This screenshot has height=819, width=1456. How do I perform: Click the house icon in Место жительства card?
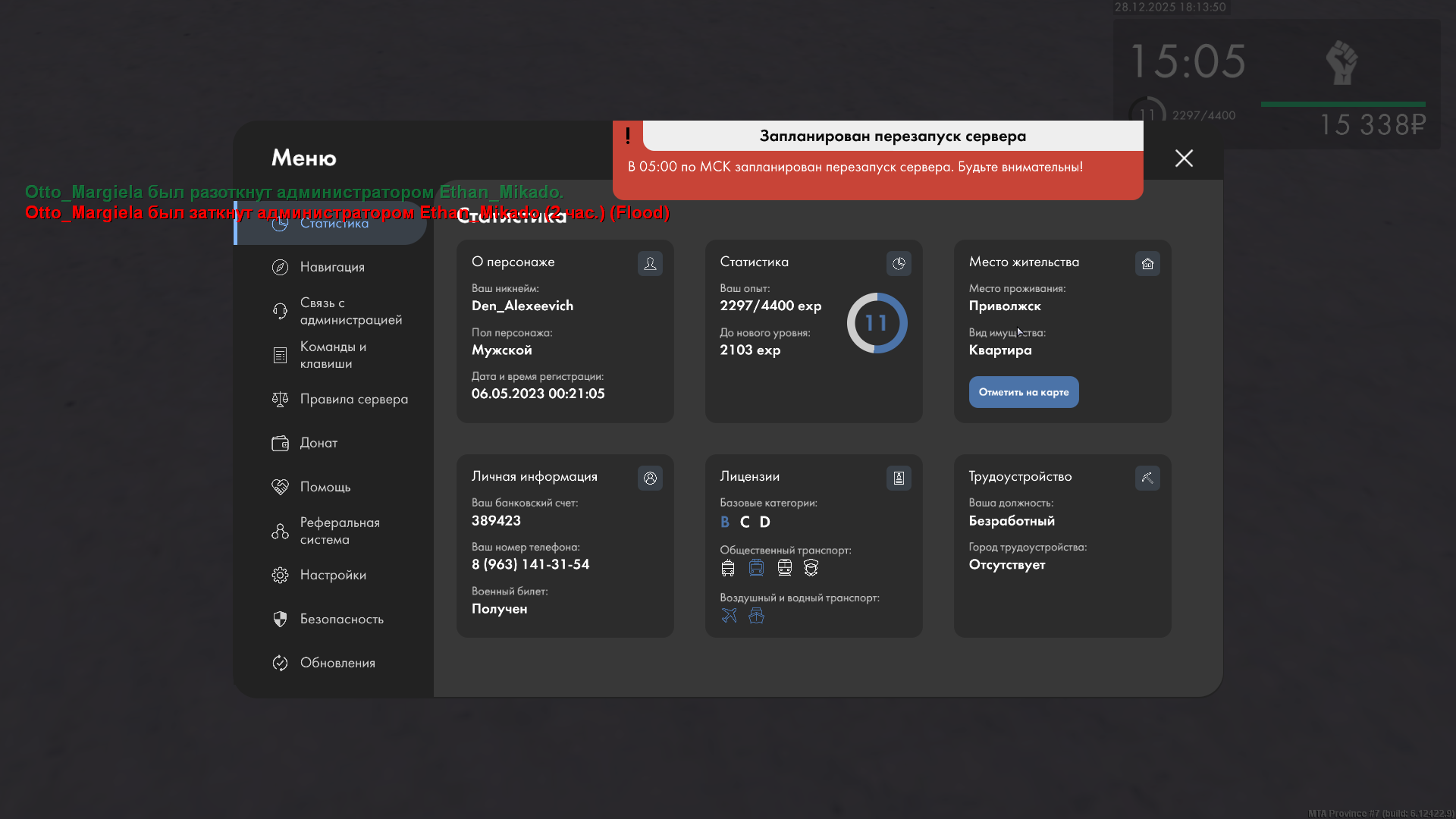point(1147,263)
